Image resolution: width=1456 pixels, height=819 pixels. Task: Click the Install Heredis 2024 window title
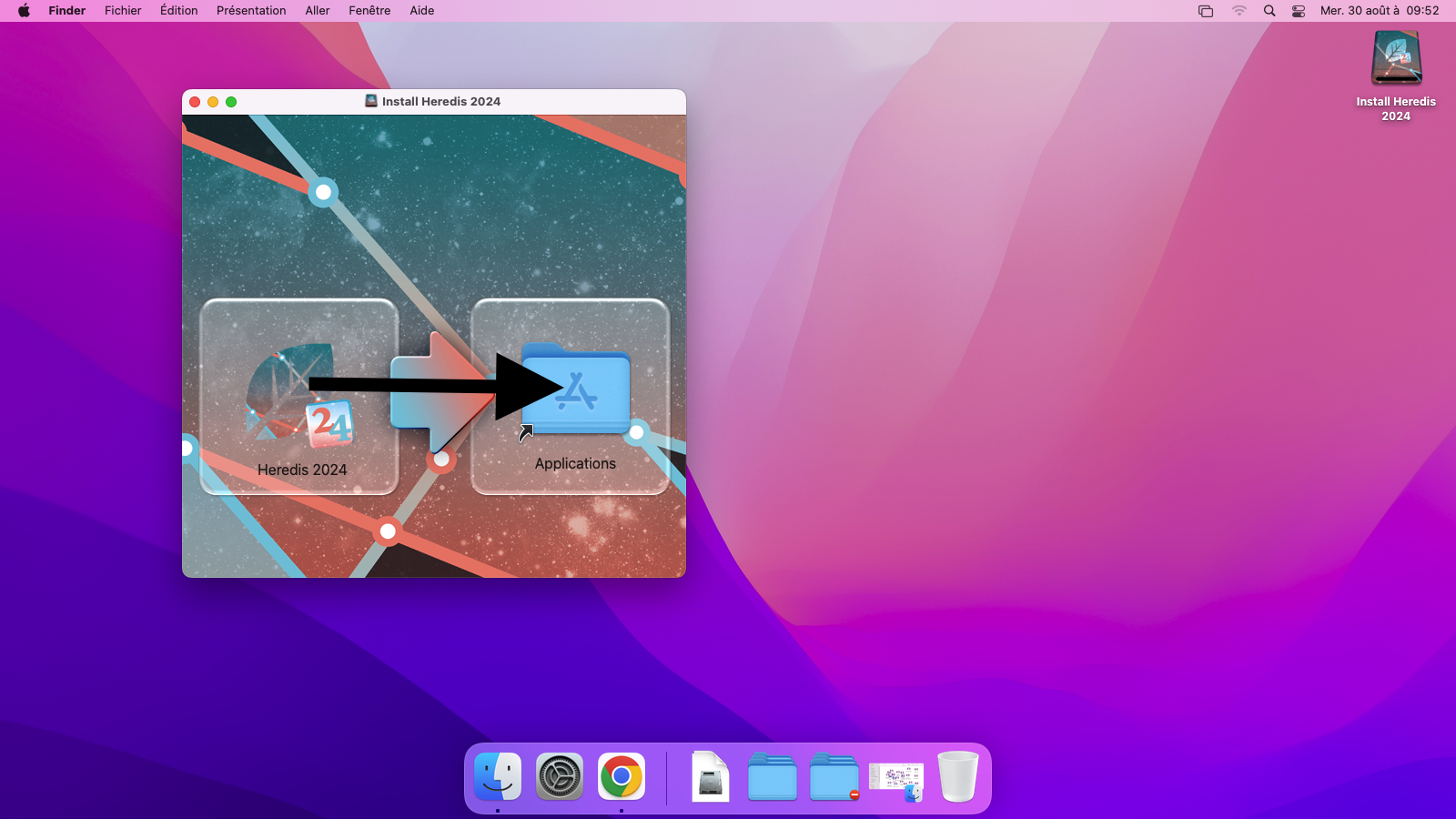pos(440,101)
